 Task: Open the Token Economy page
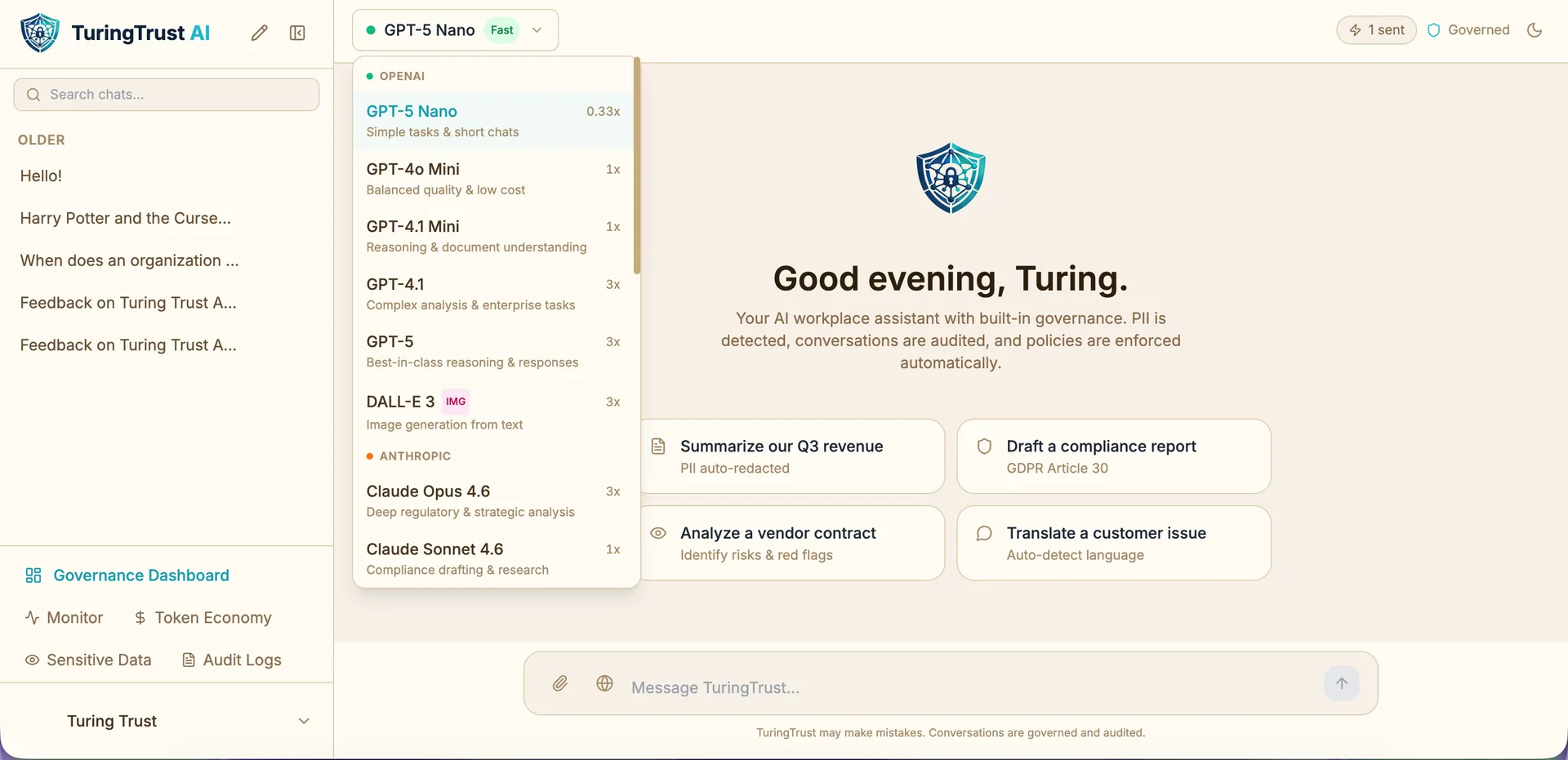pyautogui.click(x=203, y=618)
